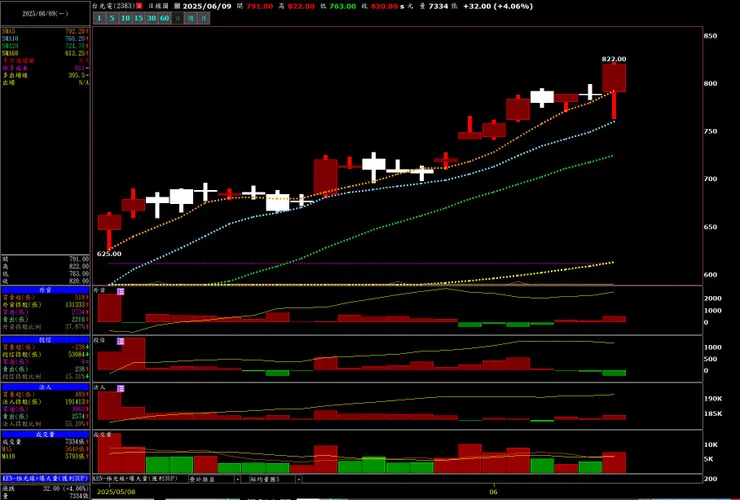Click the small gray square before date 2025/06/09

point(177,6)
